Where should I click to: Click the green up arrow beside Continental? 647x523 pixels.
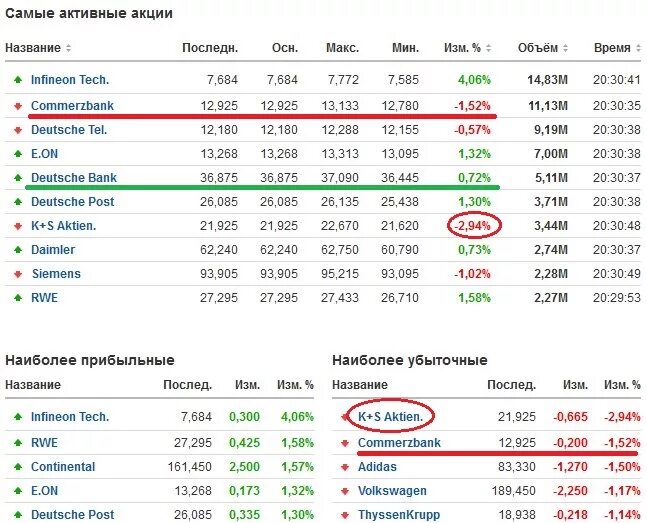pyautogui.click(x=18, y=467)
